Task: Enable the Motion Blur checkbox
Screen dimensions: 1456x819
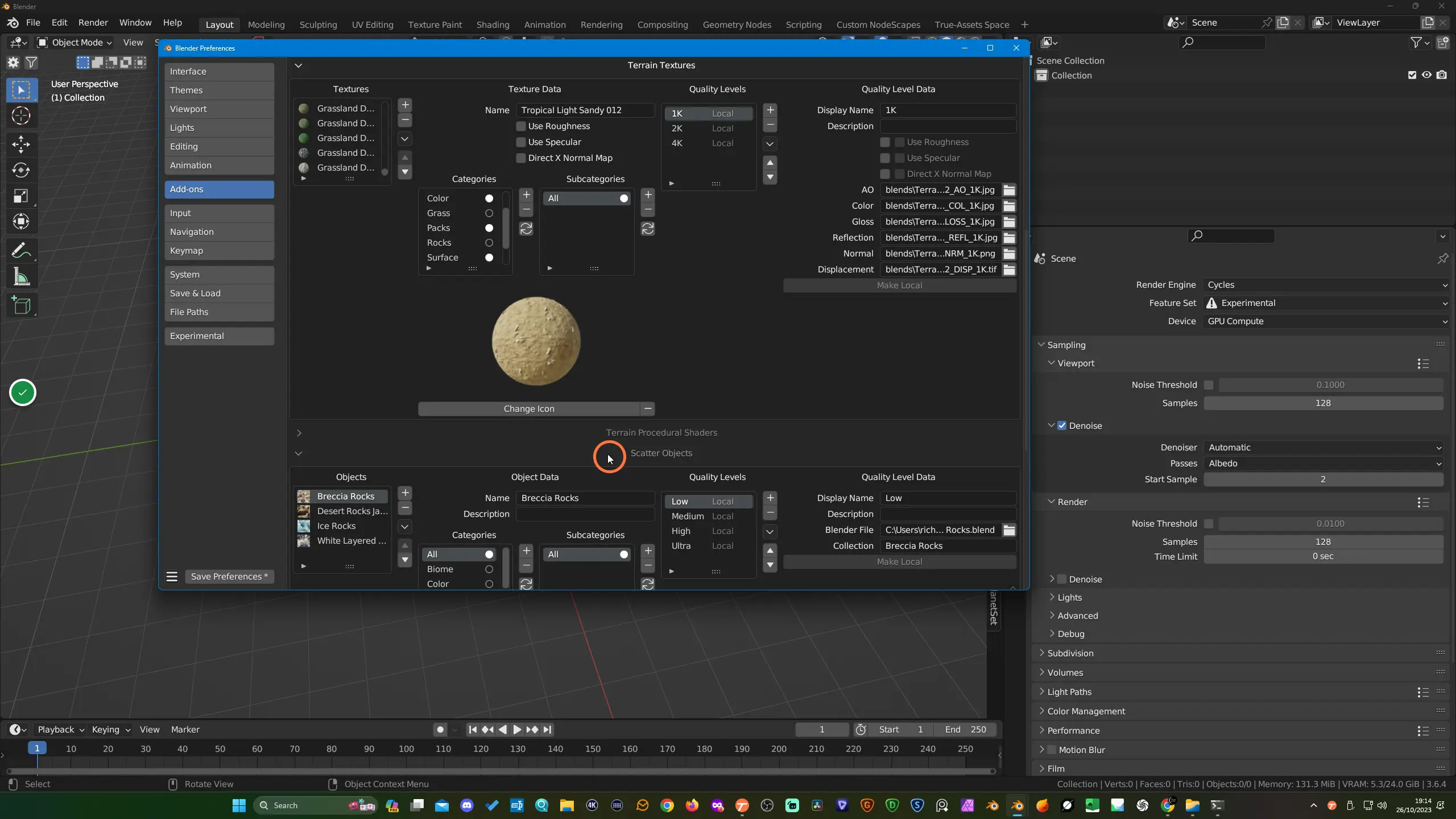Action: click(x=1052, y=750)
